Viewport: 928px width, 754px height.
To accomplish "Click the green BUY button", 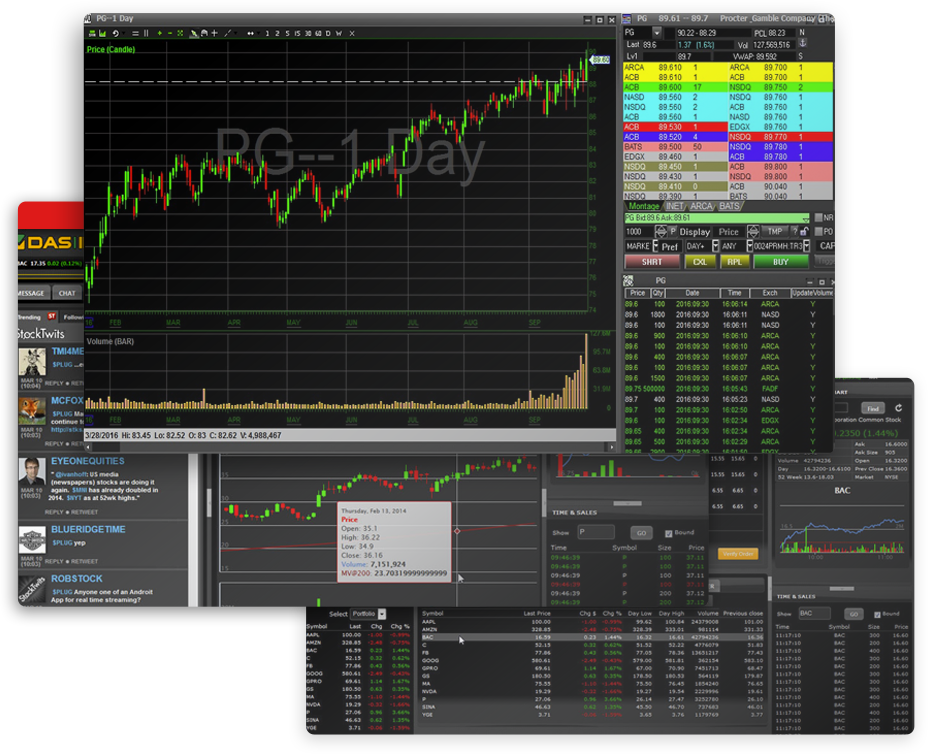I will click(x=781, y=262).
